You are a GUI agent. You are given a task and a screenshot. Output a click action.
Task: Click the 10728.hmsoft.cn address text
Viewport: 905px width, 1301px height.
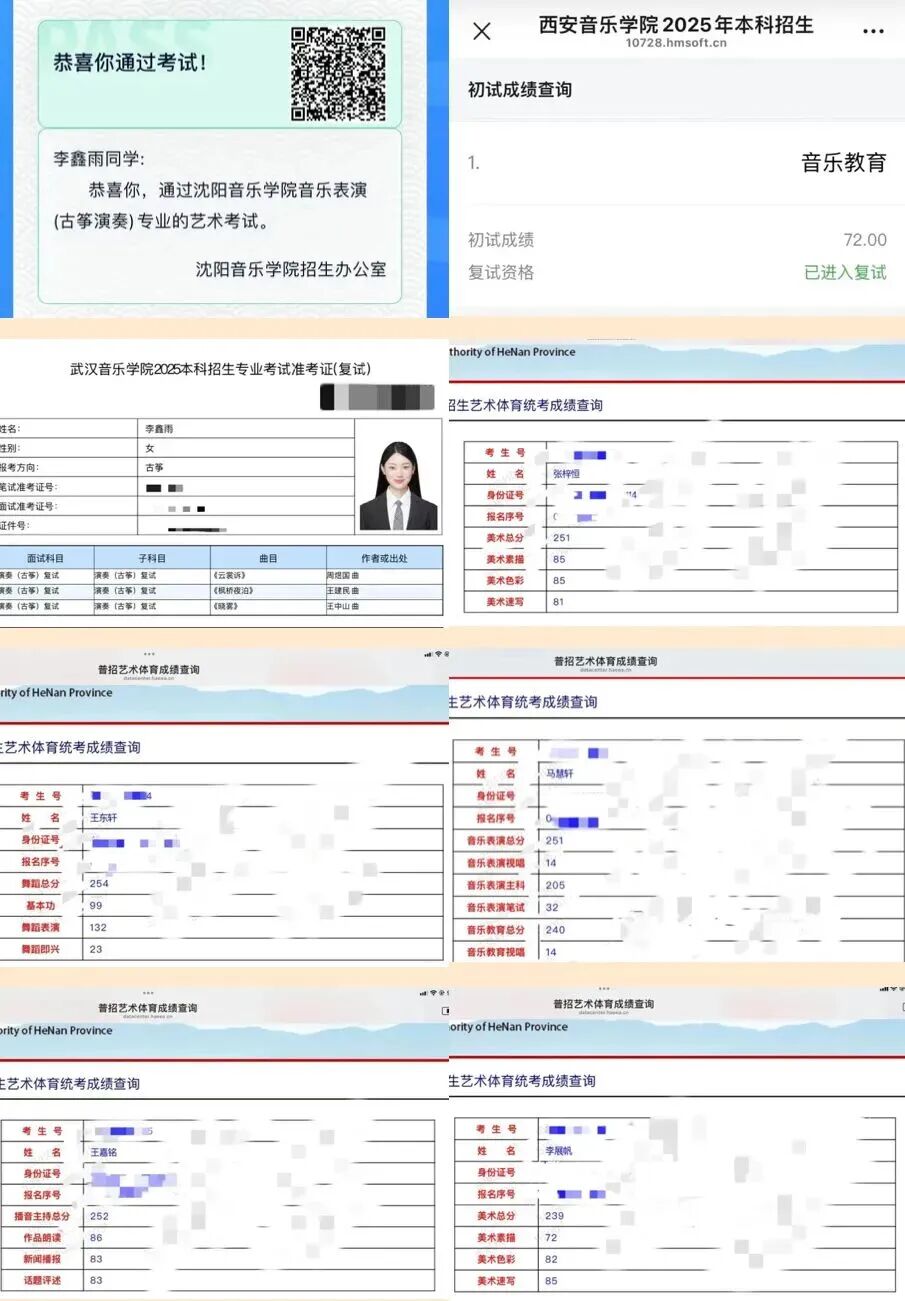676,43
